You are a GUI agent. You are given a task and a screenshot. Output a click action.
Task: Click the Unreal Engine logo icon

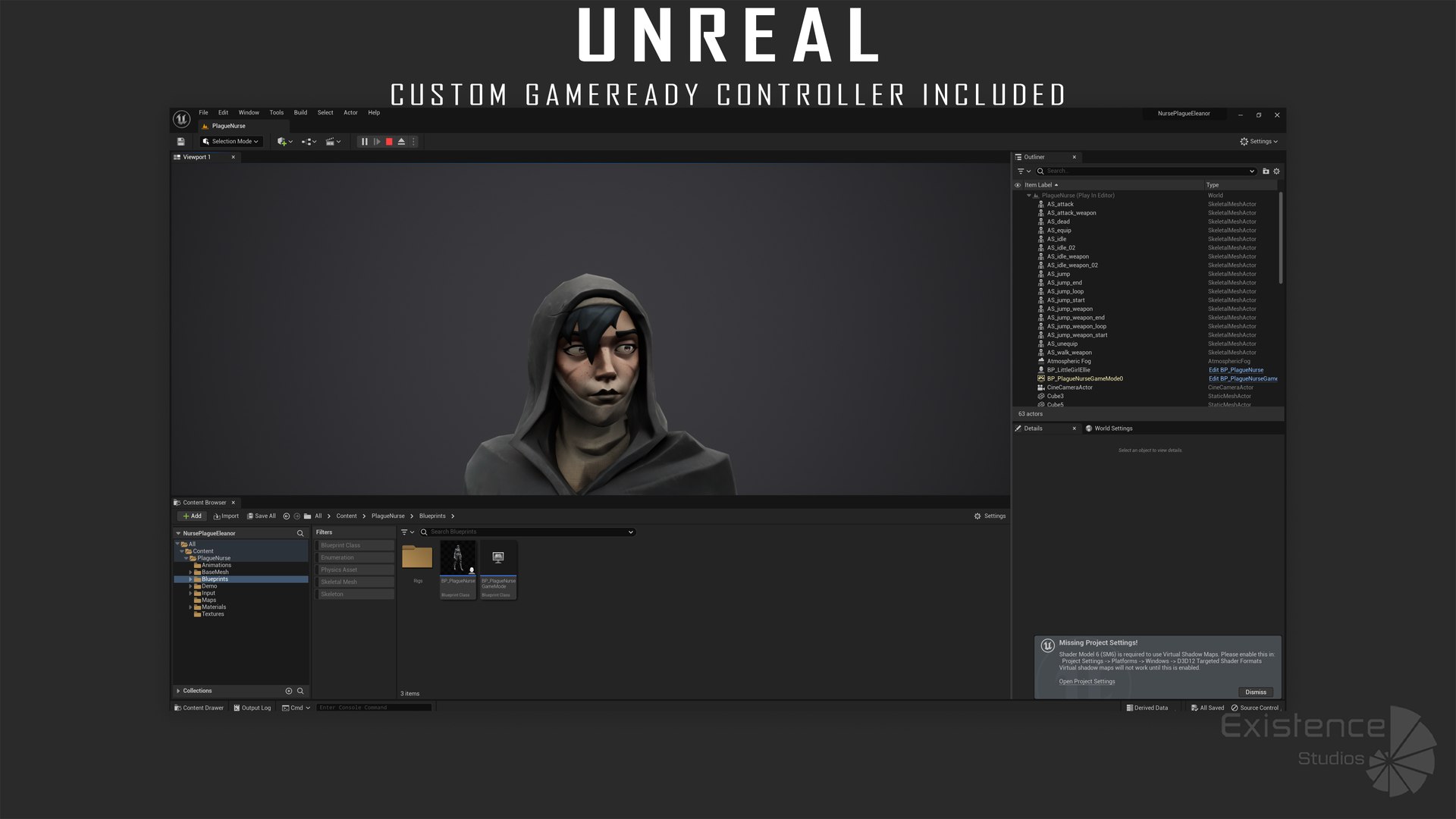point(181,119)
